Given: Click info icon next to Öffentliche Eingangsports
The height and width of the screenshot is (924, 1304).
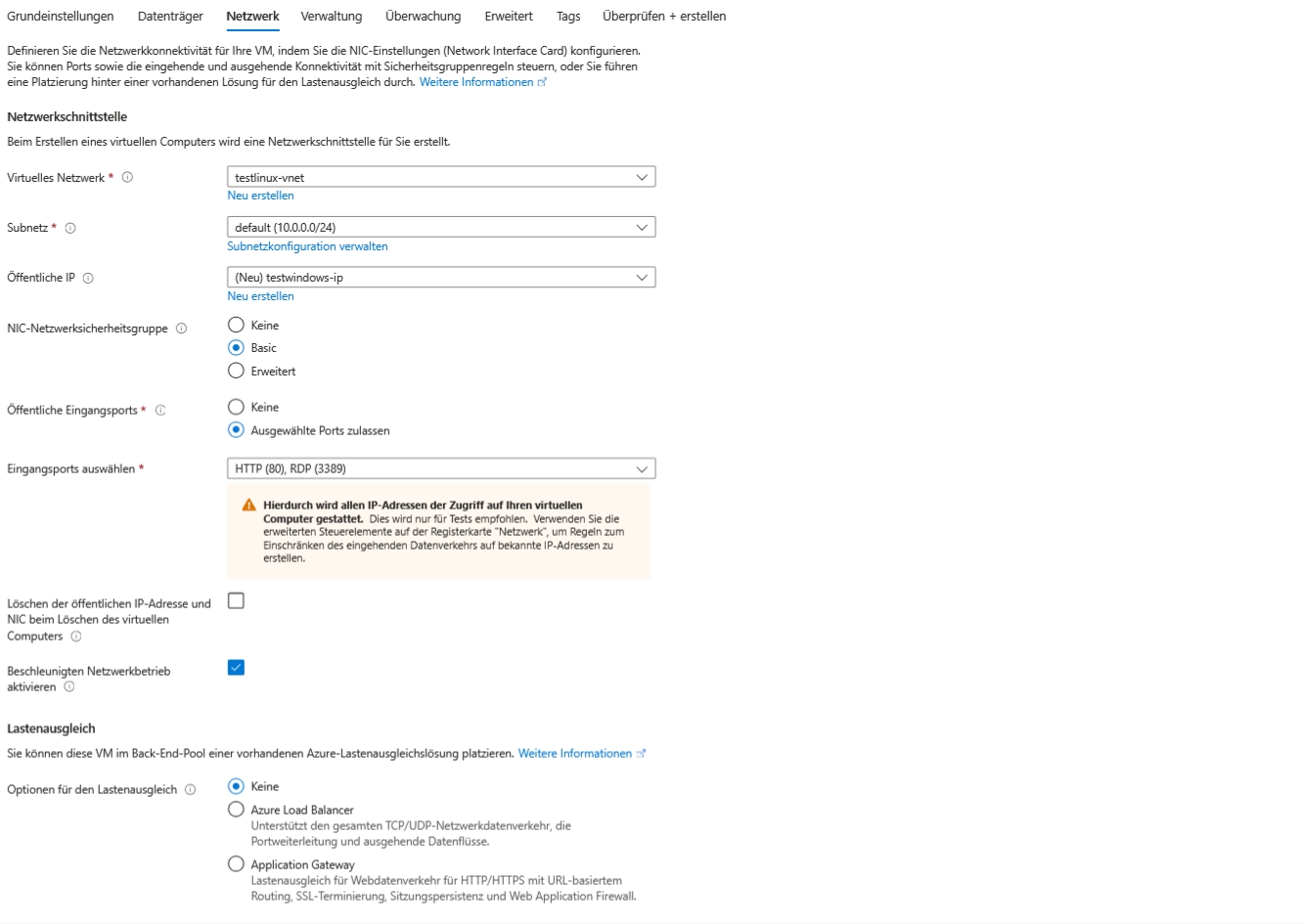Looking at the screenshot, I should click(160, 411).
